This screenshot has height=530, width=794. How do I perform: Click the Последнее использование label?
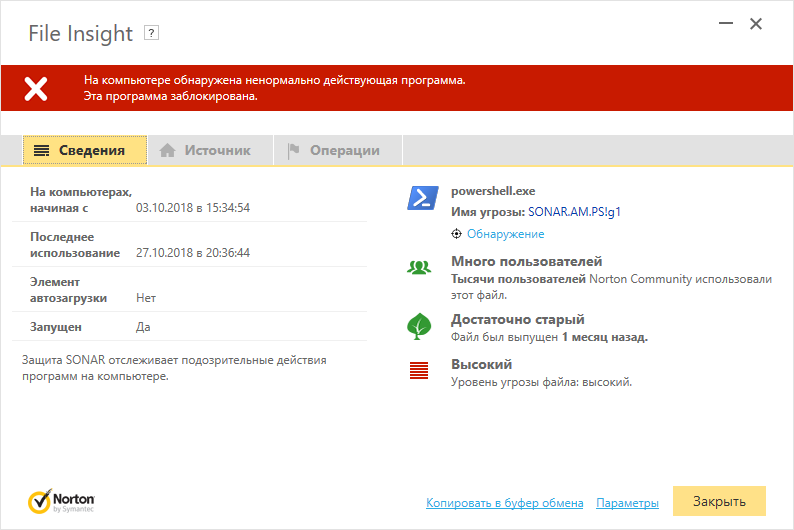pyautogui.click(x=75, y=245)
